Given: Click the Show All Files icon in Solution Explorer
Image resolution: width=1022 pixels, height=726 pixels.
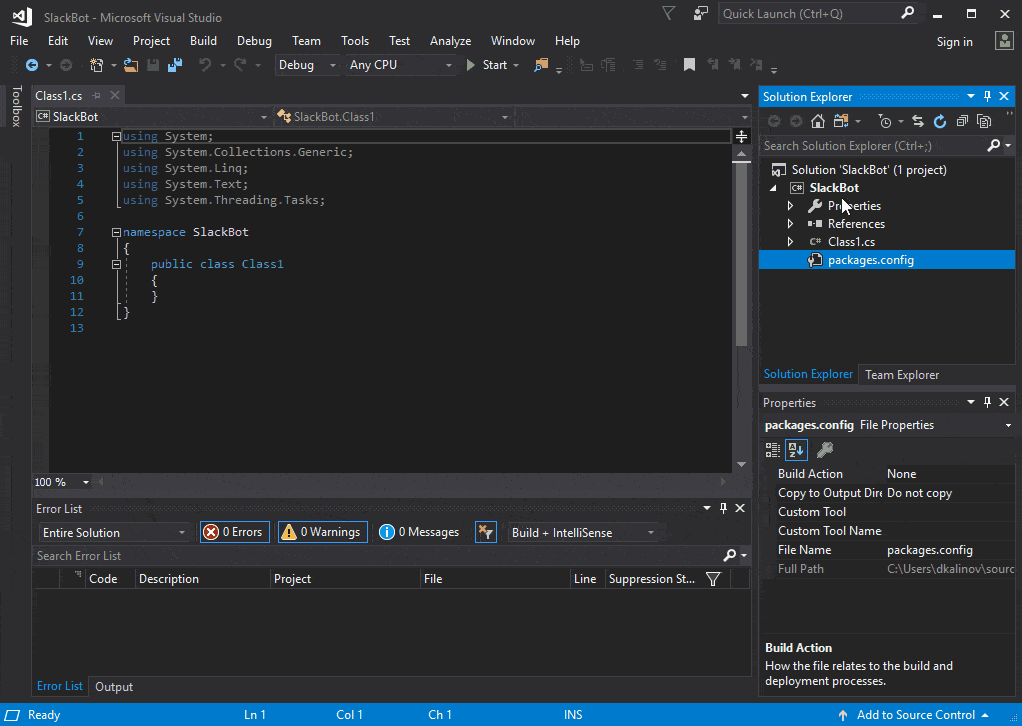Looking at the screenshot, I should click(x=984, y=121).
